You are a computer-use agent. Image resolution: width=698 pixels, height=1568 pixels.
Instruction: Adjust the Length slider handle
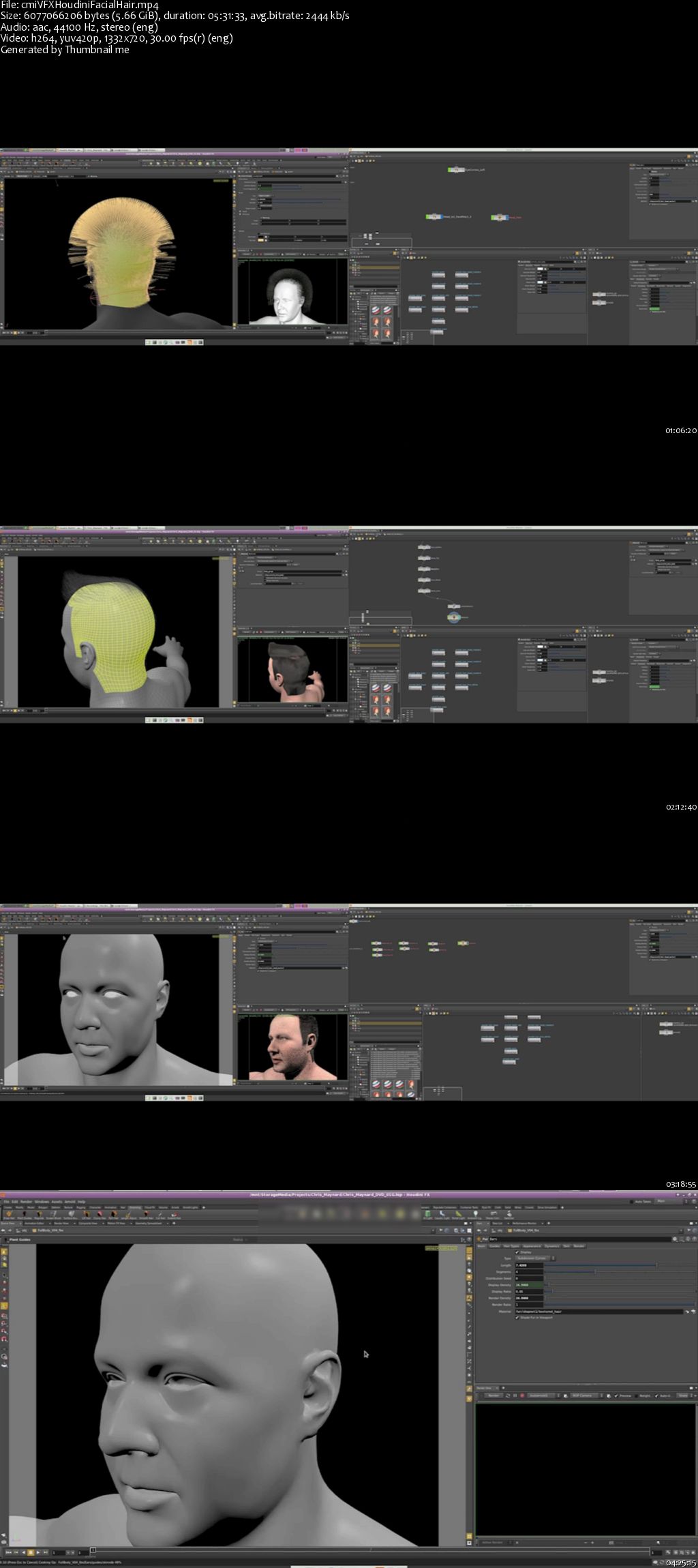click(656, 1265)
